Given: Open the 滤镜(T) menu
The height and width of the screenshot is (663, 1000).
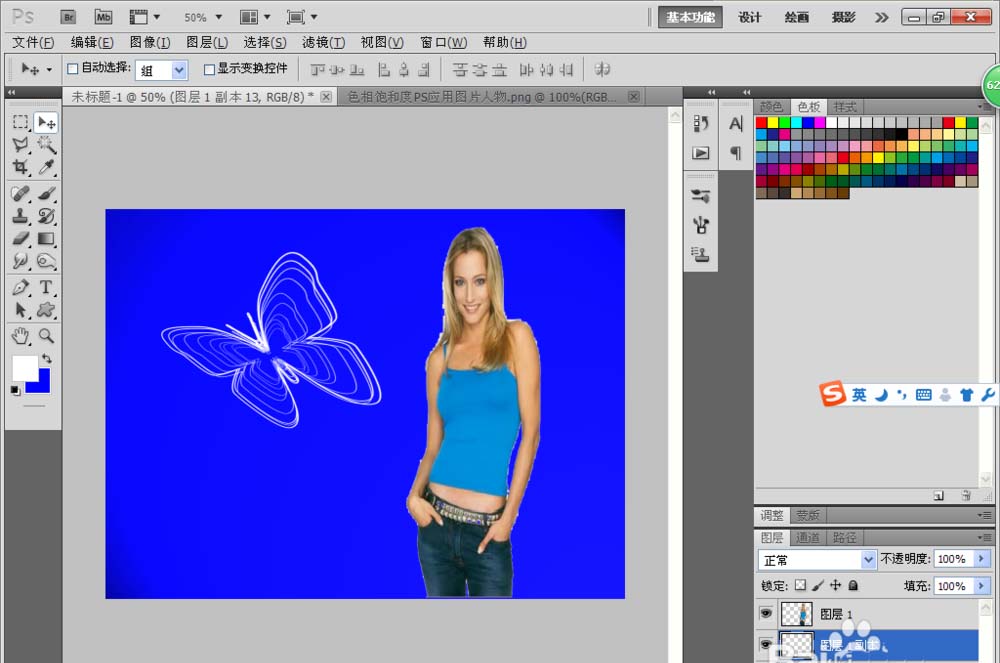Looking at the screenshot, I should (x=323, y=42).
